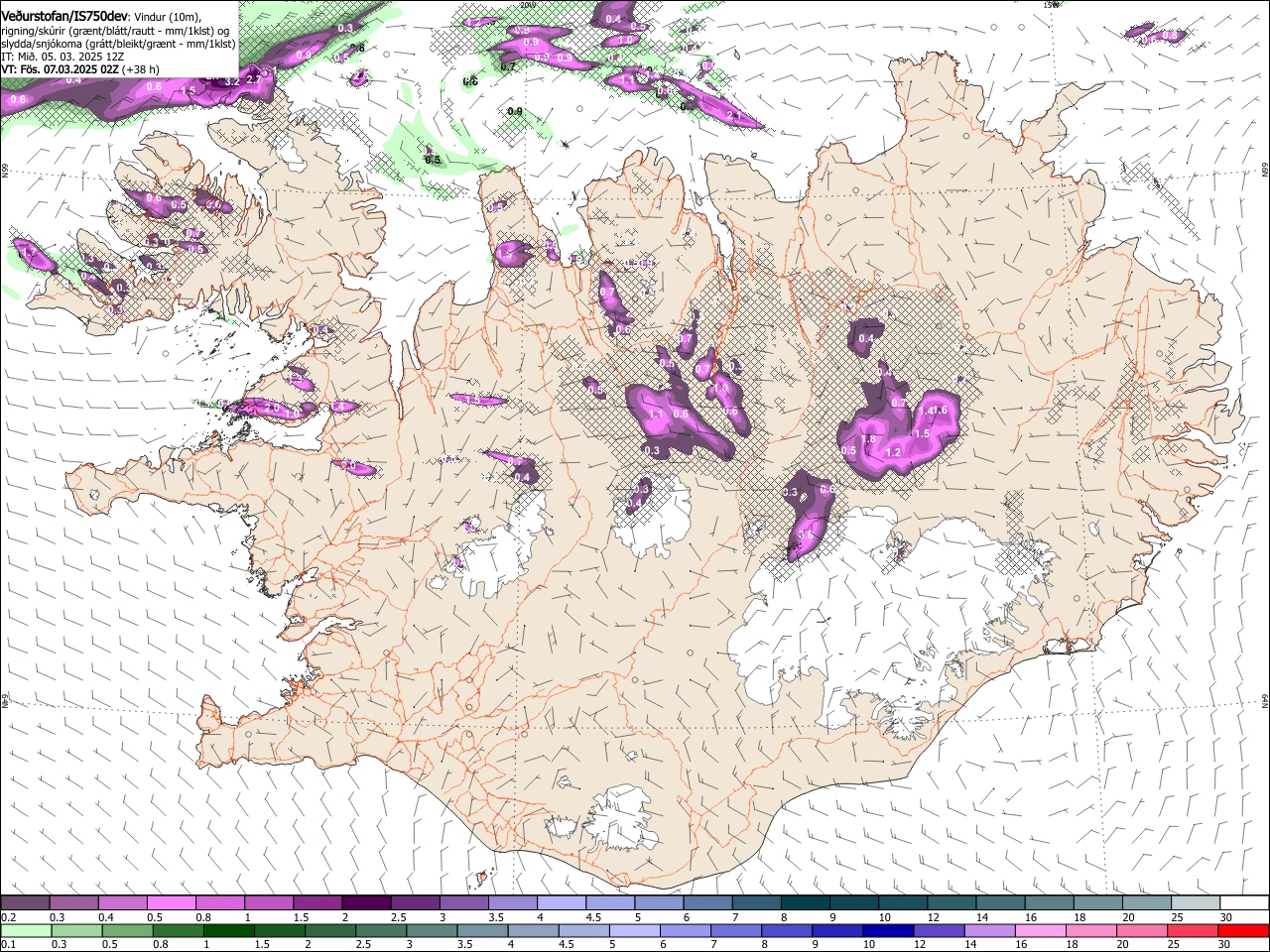1270x952 pixels.
Task: Click the black '0.5' label in the green sea patch
Action: pos(433,160)
